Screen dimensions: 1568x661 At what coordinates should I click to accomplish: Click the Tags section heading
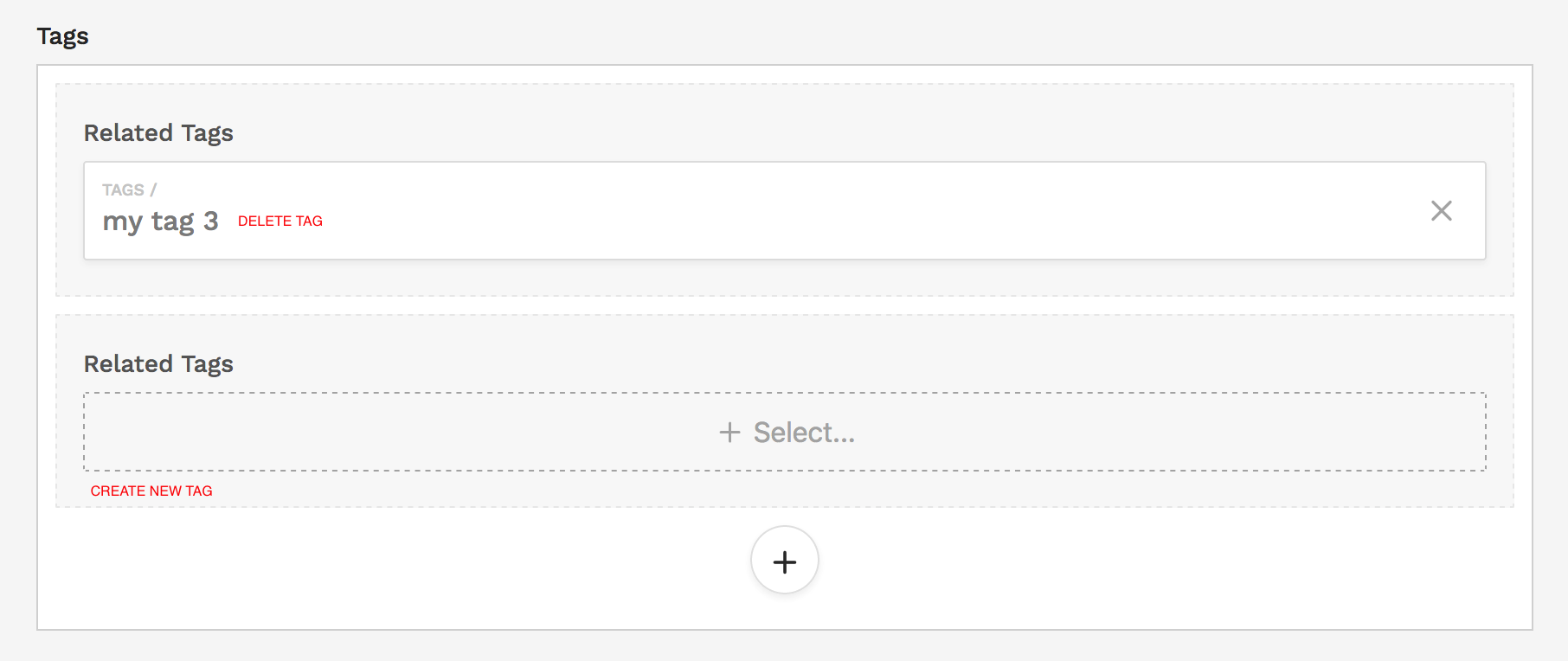coord(61,36)
